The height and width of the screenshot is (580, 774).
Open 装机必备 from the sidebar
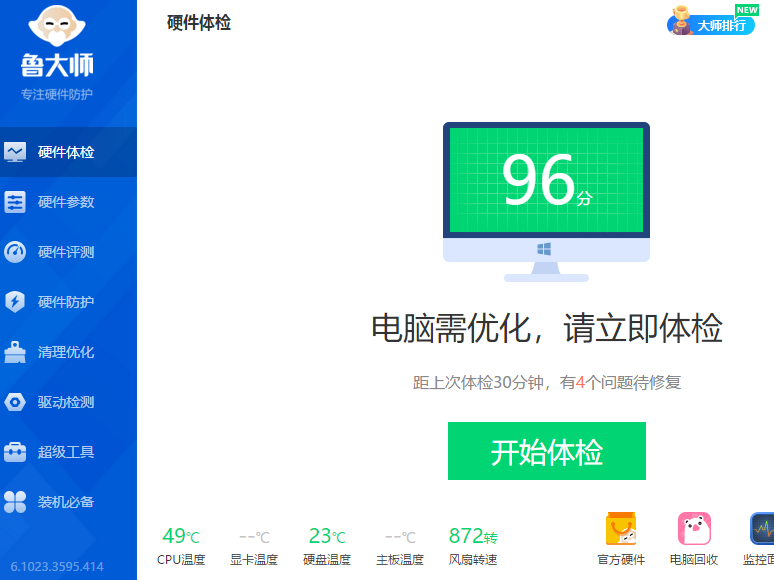coord(68,502)
